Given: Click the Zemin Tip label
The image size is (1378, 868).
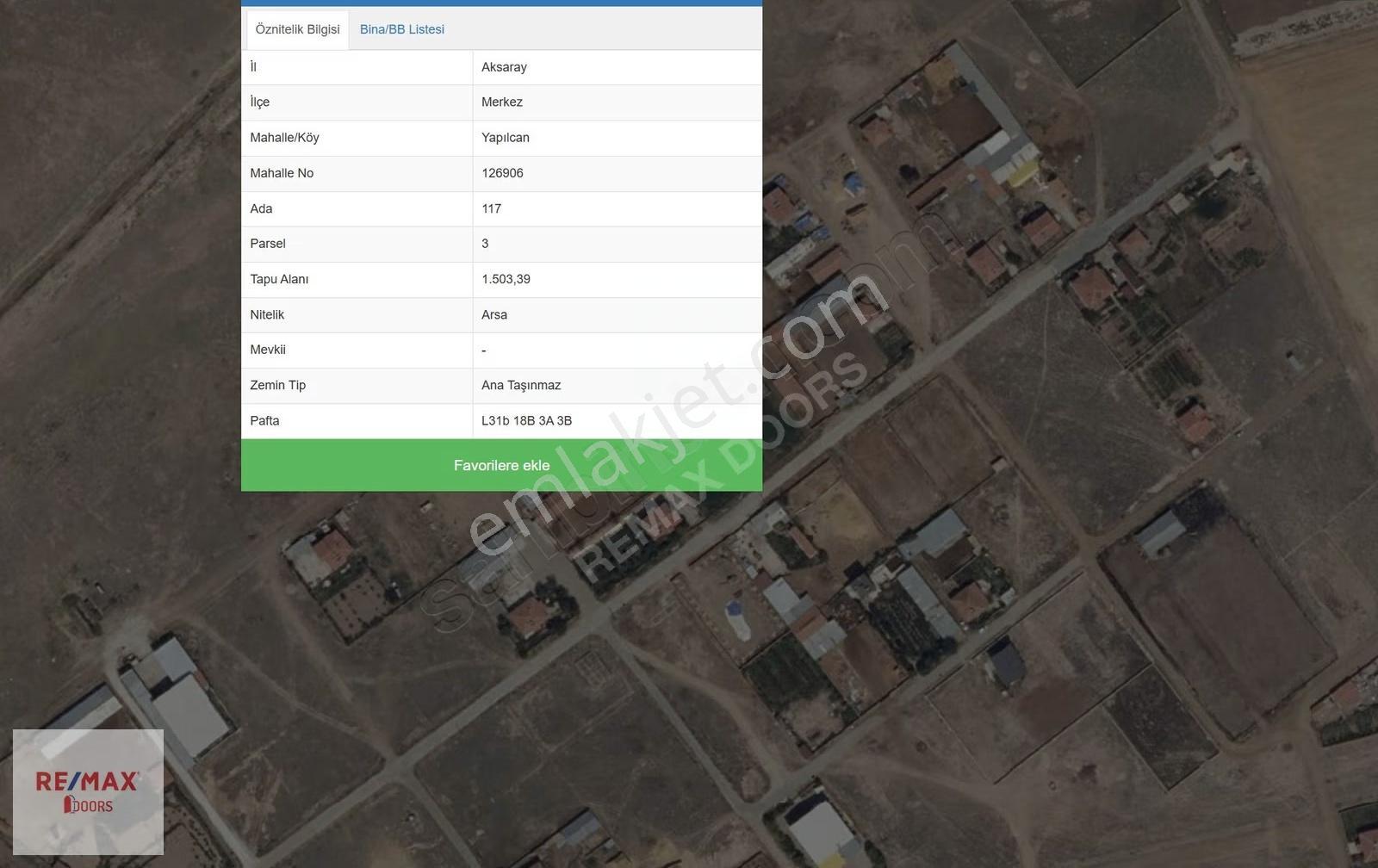Looking at the screenshot, I should point(277,385).
